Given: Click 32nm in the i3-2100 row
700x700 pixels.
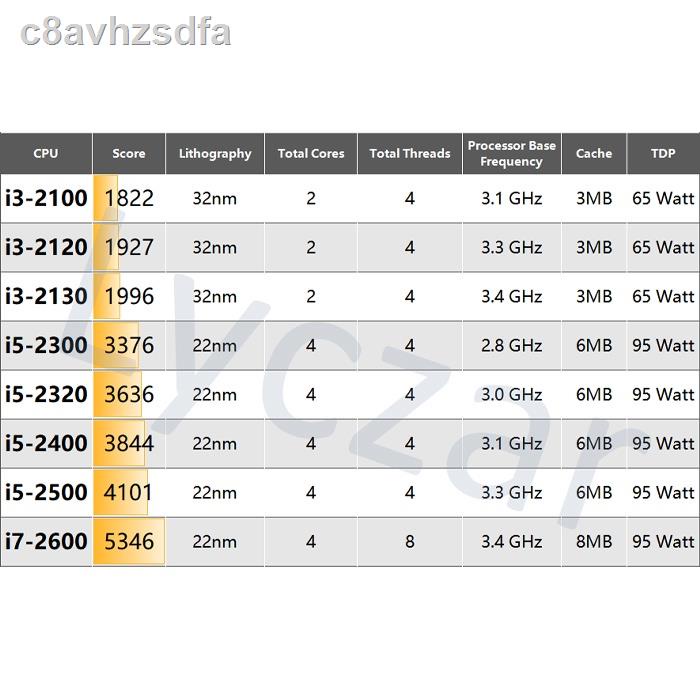Looking at the screenshot, I should coord(215,198).
